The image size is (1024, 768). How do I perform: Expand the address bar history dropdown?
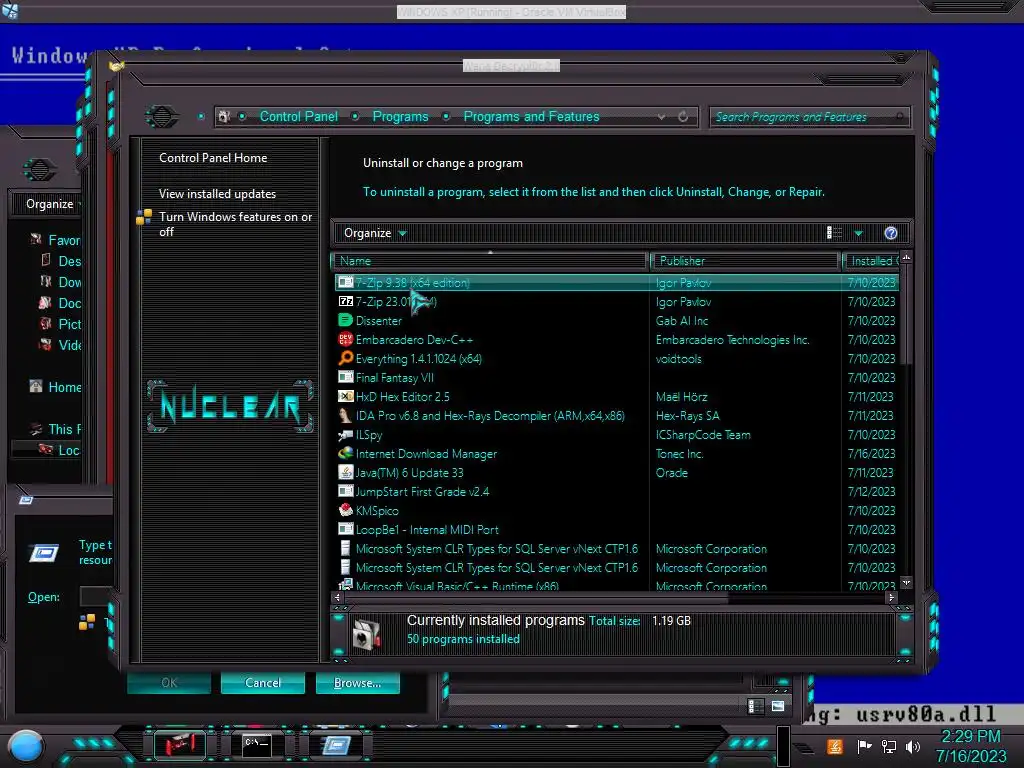[662, 116]
